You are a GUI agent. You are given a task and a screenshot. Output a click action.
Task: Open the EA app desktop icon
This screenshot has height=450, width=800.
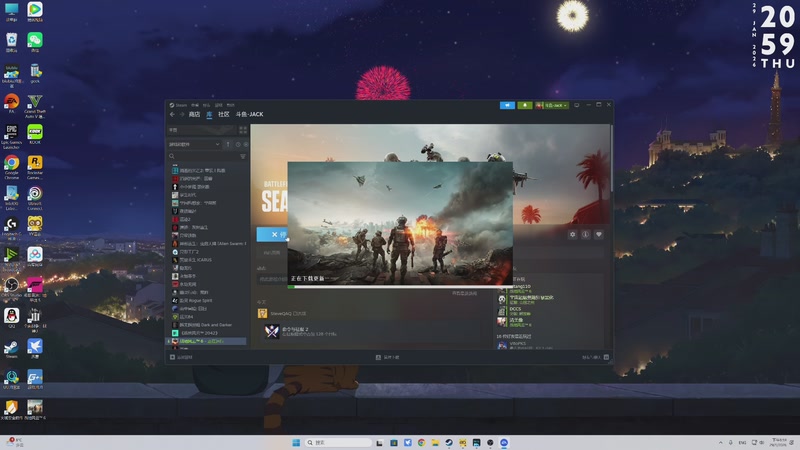11,103
